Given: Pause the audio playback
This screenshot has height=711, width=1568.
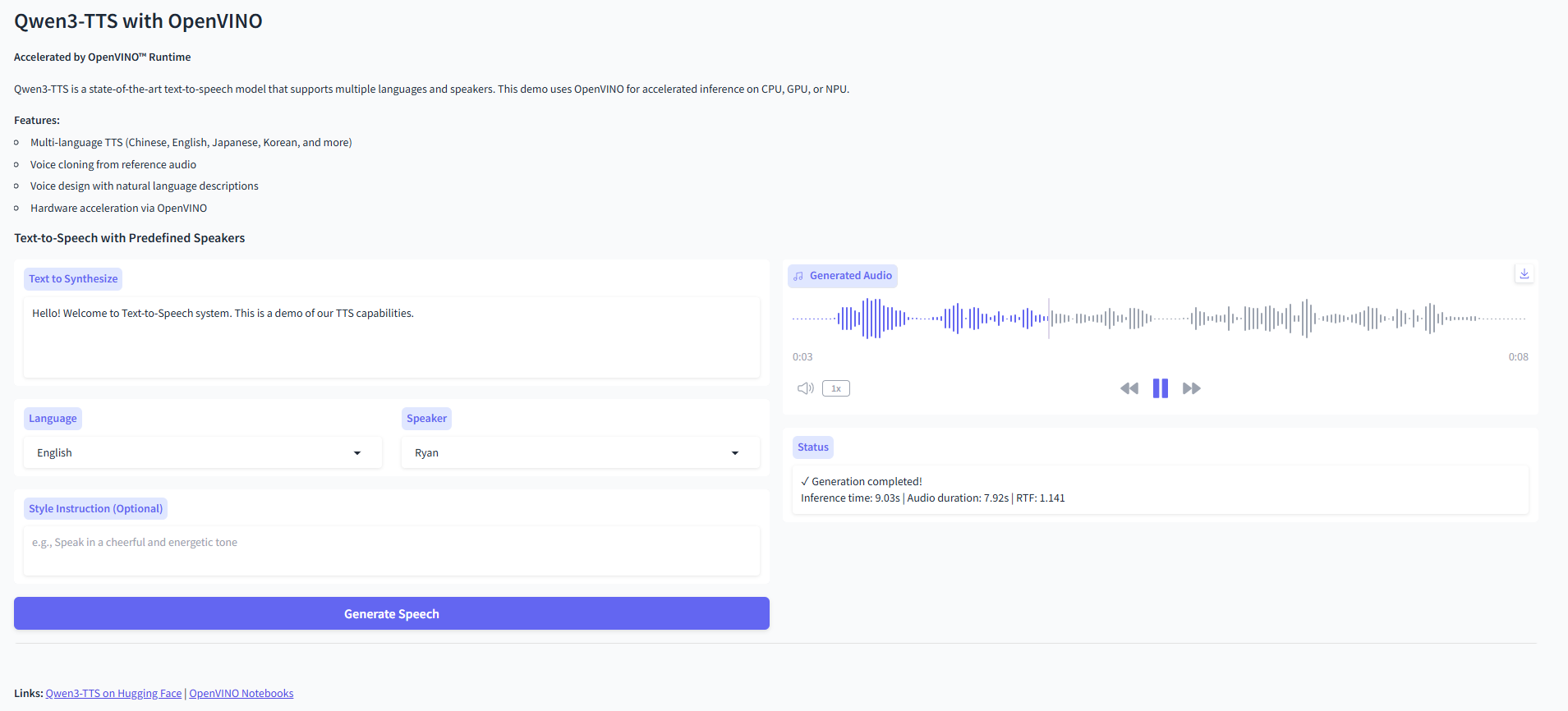Looking at the screenshot, I should click(1161, 388).
